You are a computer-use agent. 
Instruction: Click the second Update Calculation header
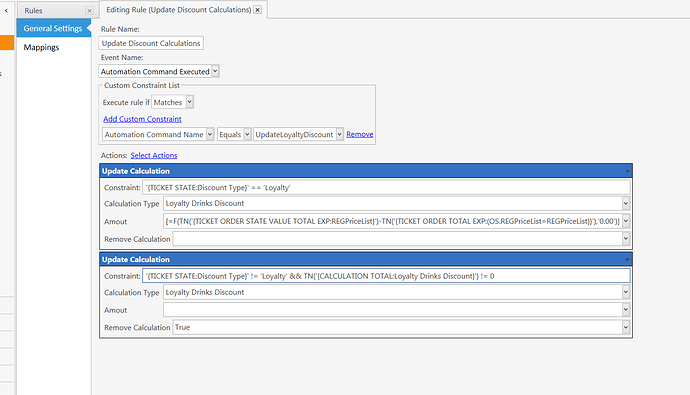click(x=366, y=259)
